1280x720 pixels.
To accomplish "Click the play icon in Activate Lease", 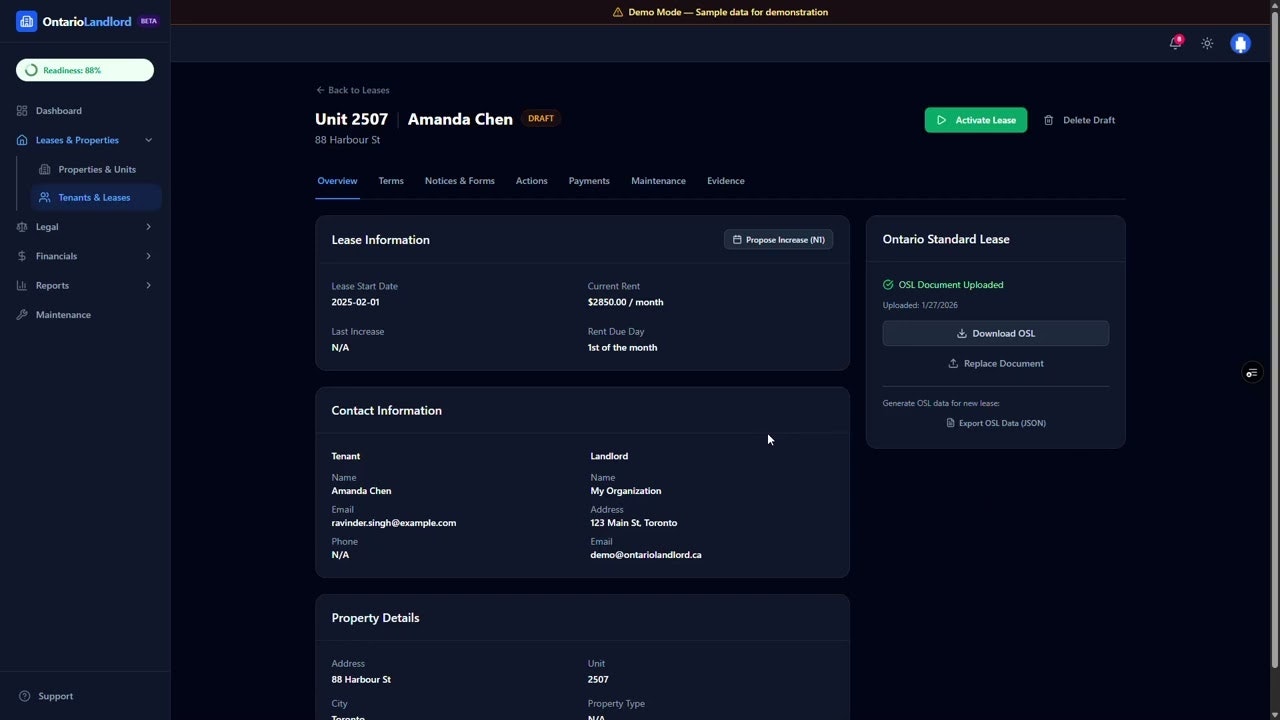I will (x=942, y=120).
